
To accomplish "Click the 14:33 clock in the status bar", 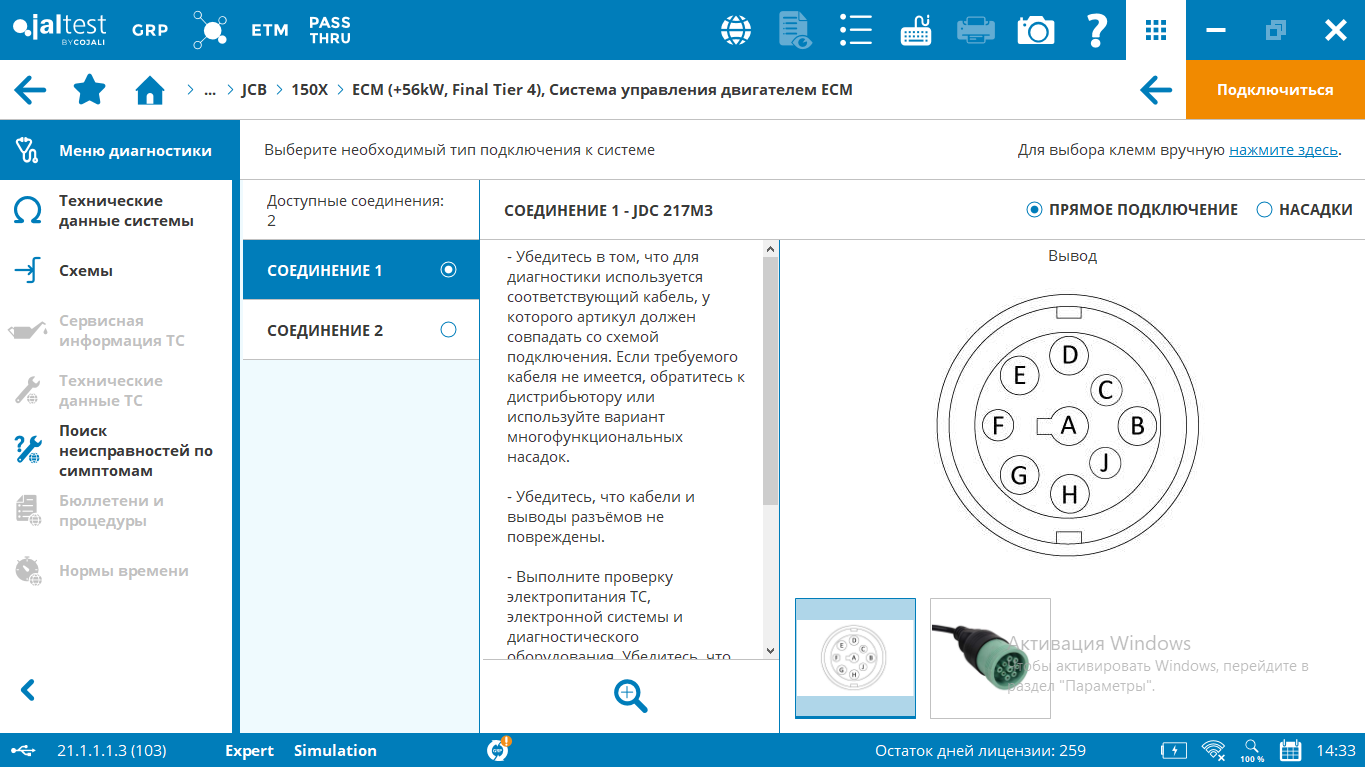I will (x=1336, y=751).
